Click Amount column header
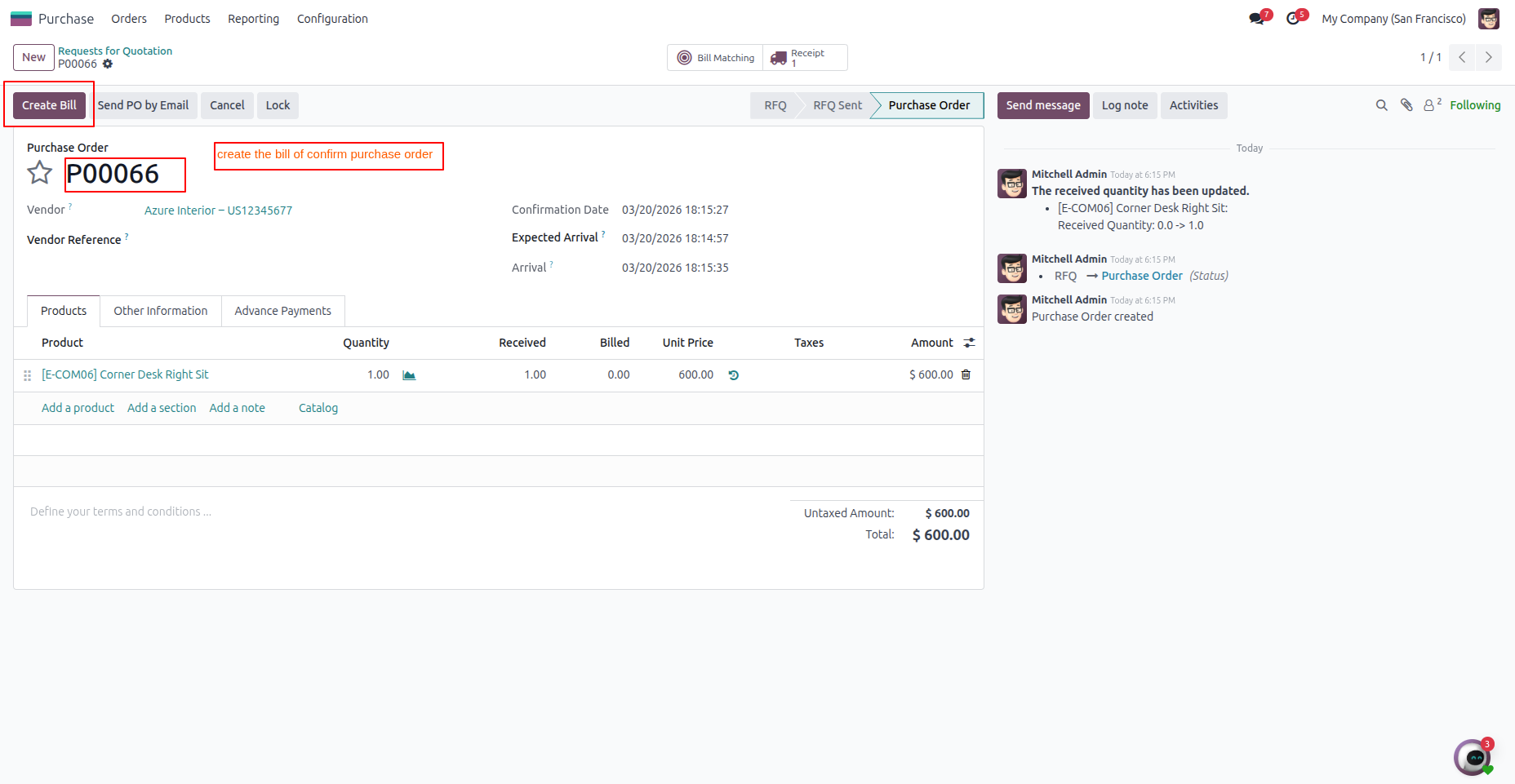The width and height of the screenshot is (1515, 784). tap(931, 343)
